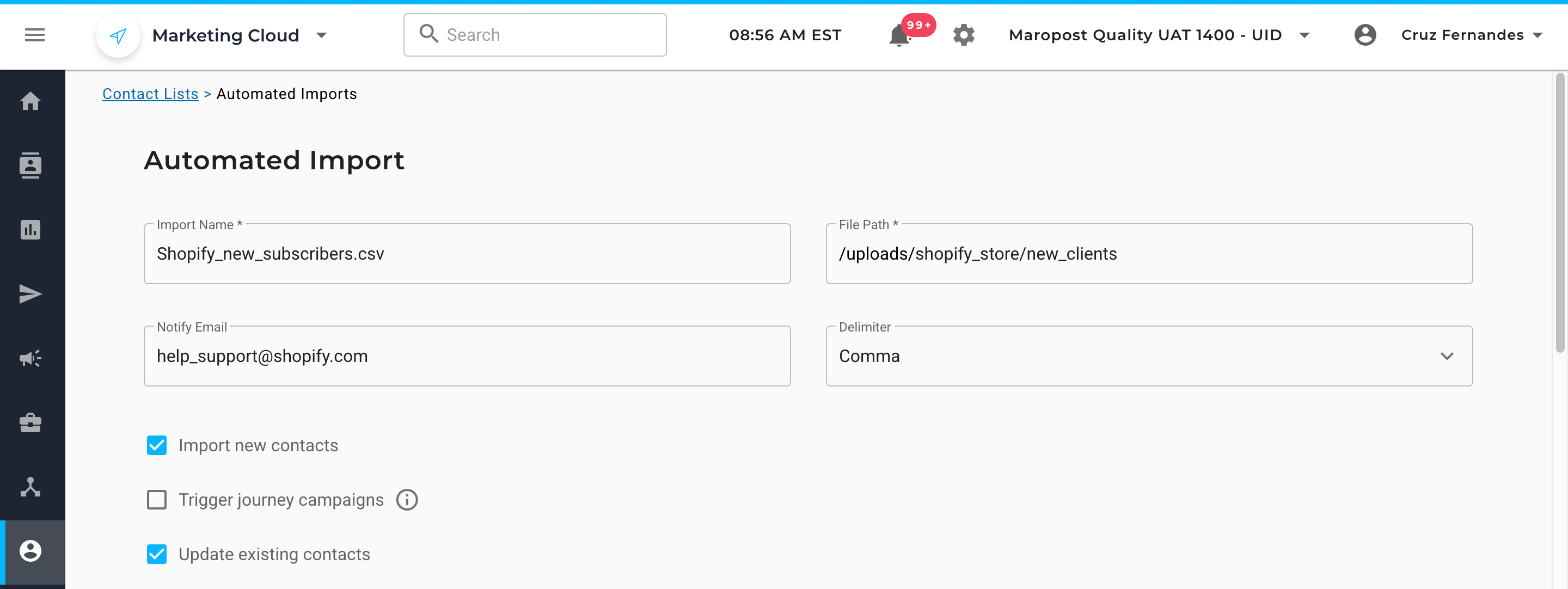Click the paper plane Send sidebar icon
This screenshot has height=589, width=1568.
(30, 294)
